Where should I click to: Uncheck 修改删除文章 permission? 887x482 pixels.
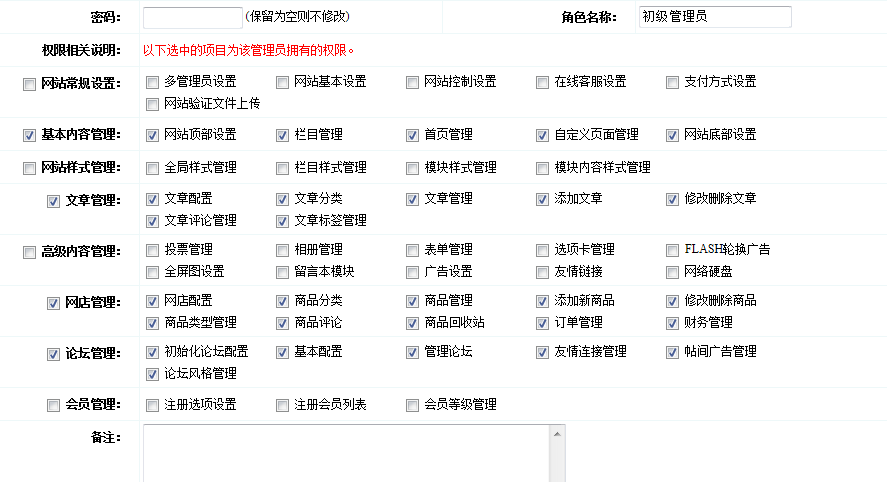[672, 199]
